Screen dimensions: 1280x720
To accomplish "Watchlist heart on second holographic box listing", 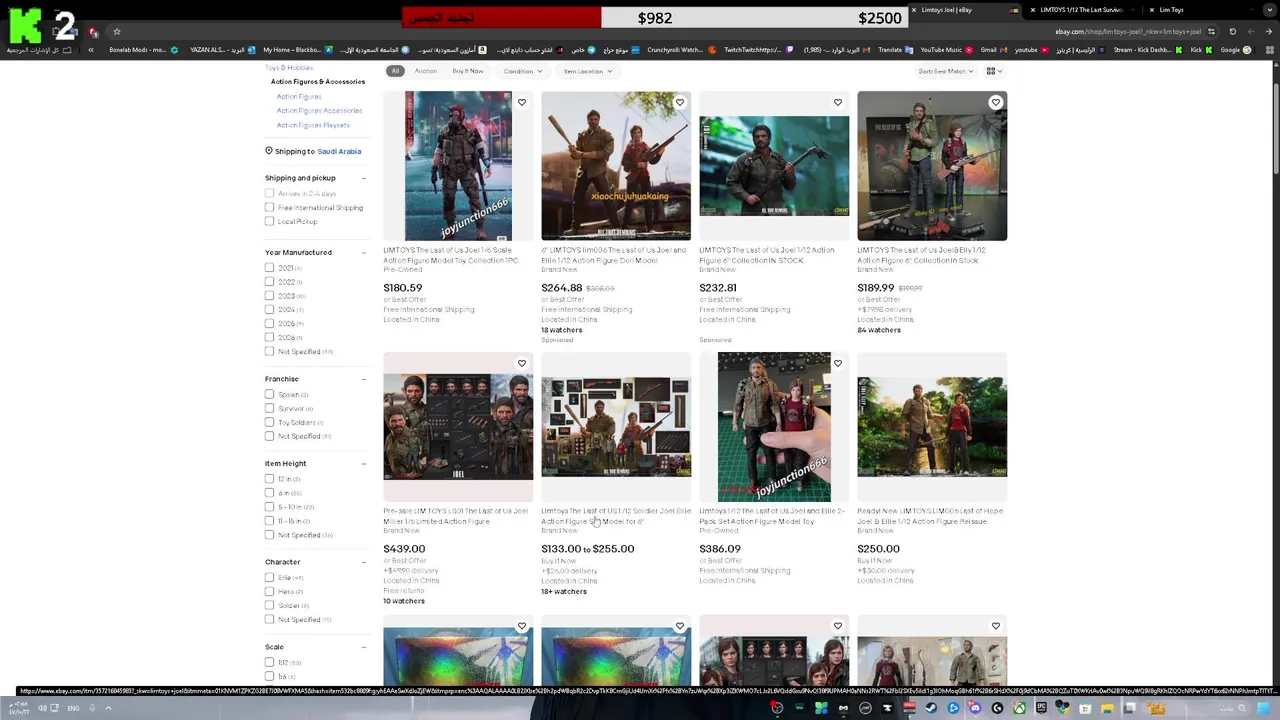I will point(679,626).
